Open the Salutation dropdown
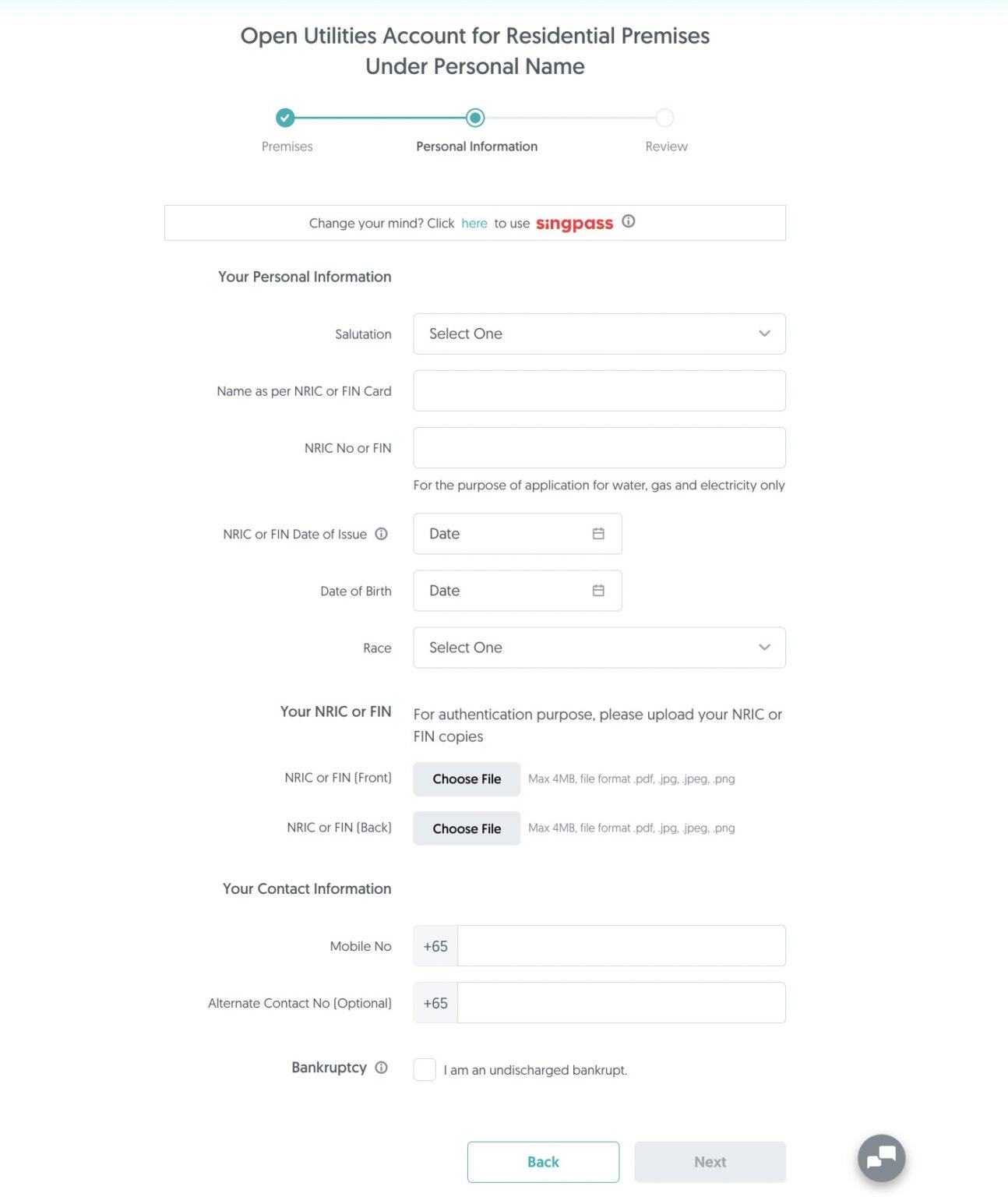Screen dimensions: 1008x1197 598,334
